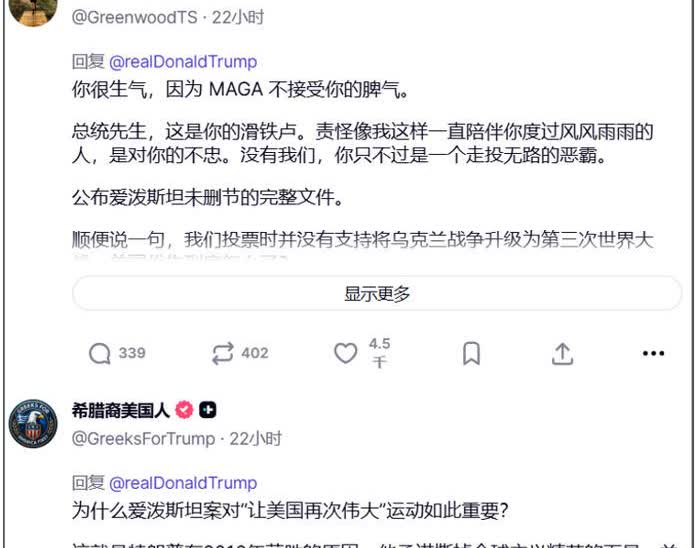Open second @realDonaldTrump reply link

(x=183, y=483)
